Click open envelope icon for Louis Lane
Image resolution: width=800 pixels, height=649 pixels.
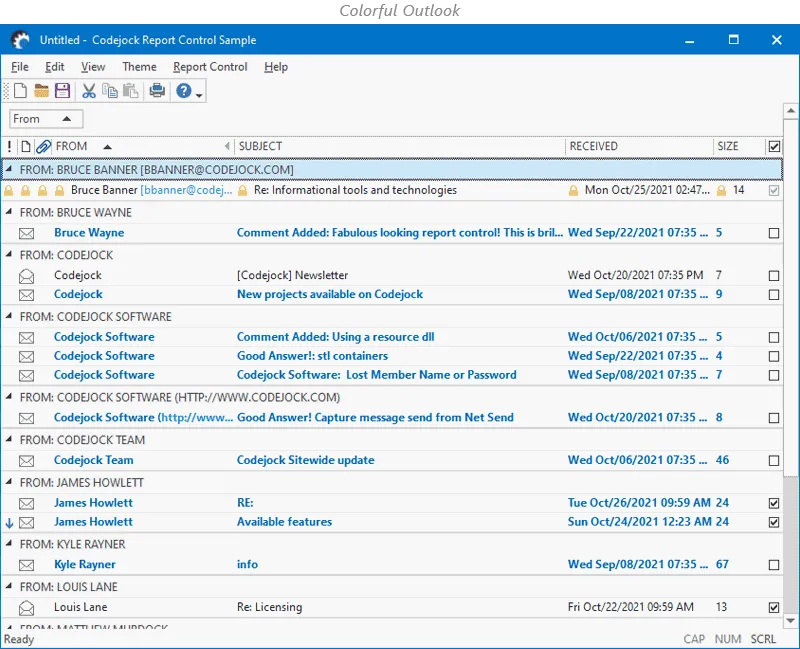point(27,608)
